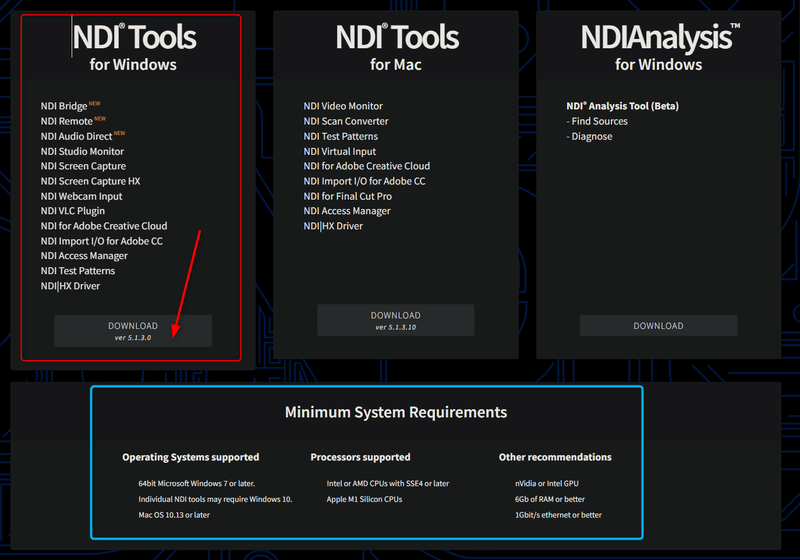Image resolution: width=800 pixels, height=560 pixels.
Task: Select NDI Access Manager under Windows
Action: click(x=84, y=256)
